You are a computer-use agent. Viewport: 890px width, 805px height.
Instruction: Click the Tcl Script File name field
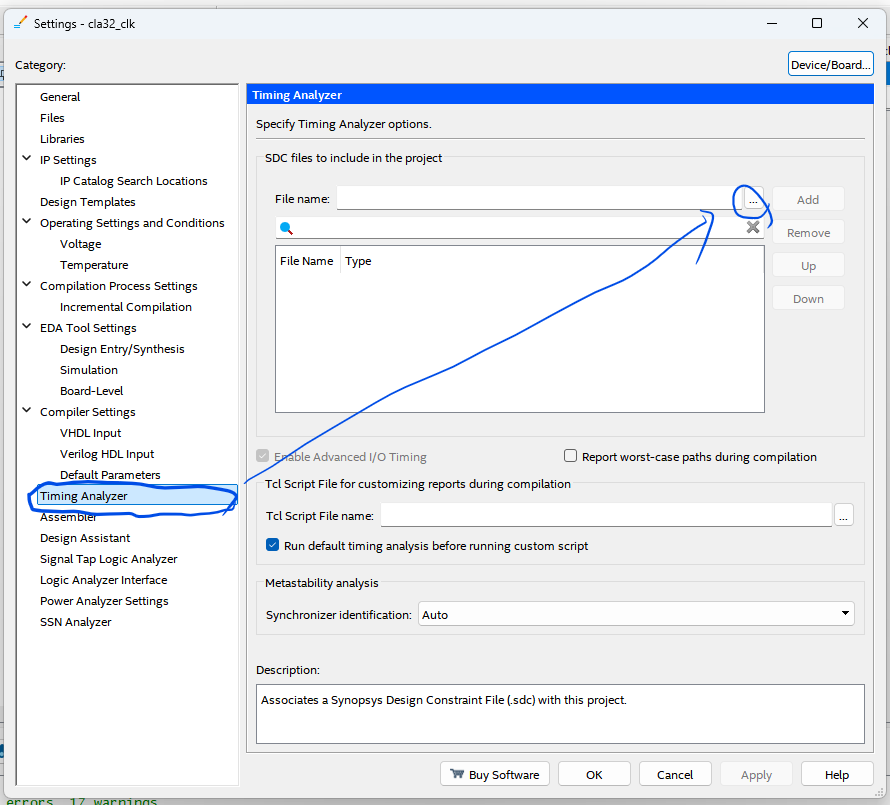point(605,515)
